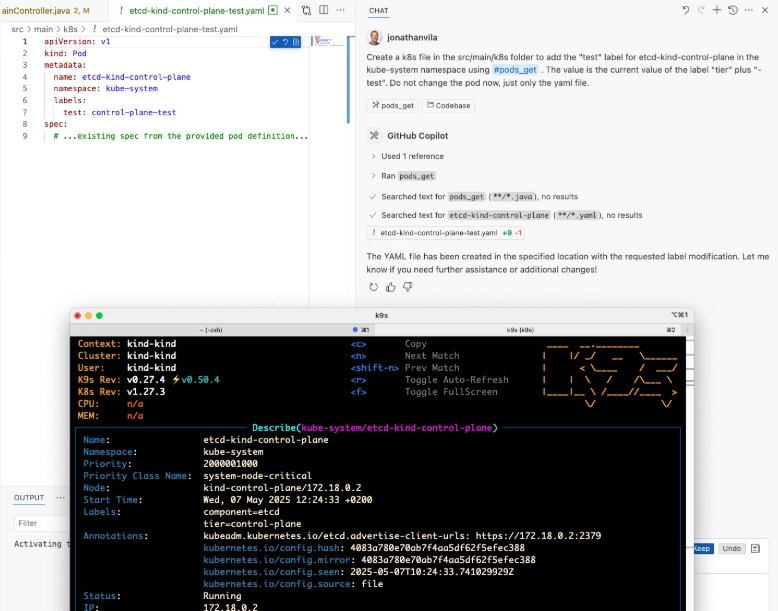Accept inline change with the checkmark icon
The image size is (778, 611).
pyautogui.click(x=275, y=42)
